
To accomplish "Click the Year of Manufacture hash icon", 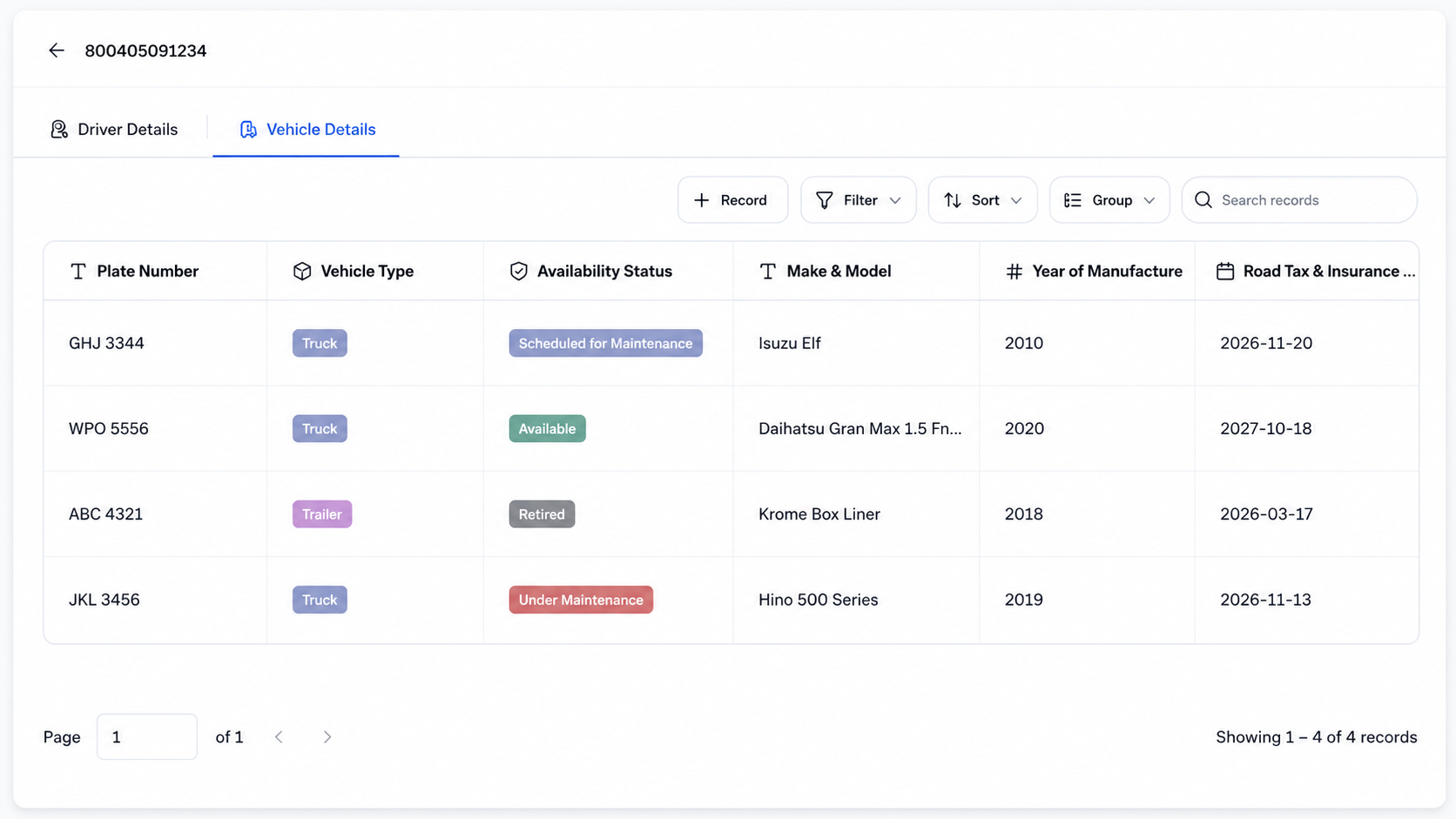I will pos(1014,272).
